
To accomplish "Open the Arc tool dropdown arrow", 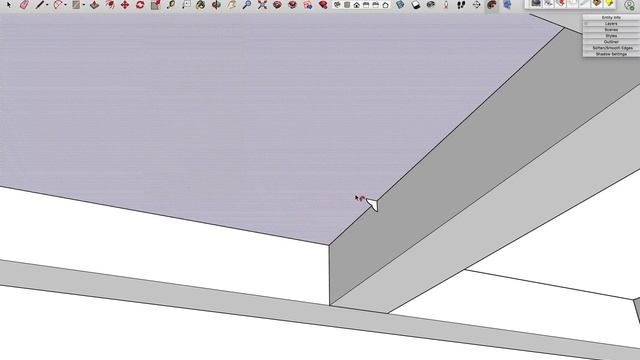I will tap(66, 5).
